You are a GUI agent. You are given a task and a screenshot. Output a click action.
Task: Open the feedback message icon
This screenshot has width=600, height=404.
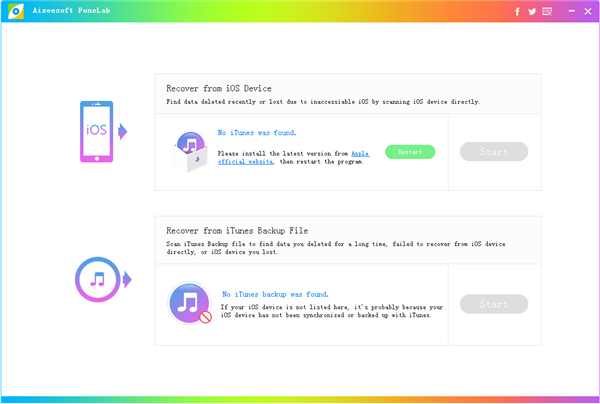pos(547,11)
